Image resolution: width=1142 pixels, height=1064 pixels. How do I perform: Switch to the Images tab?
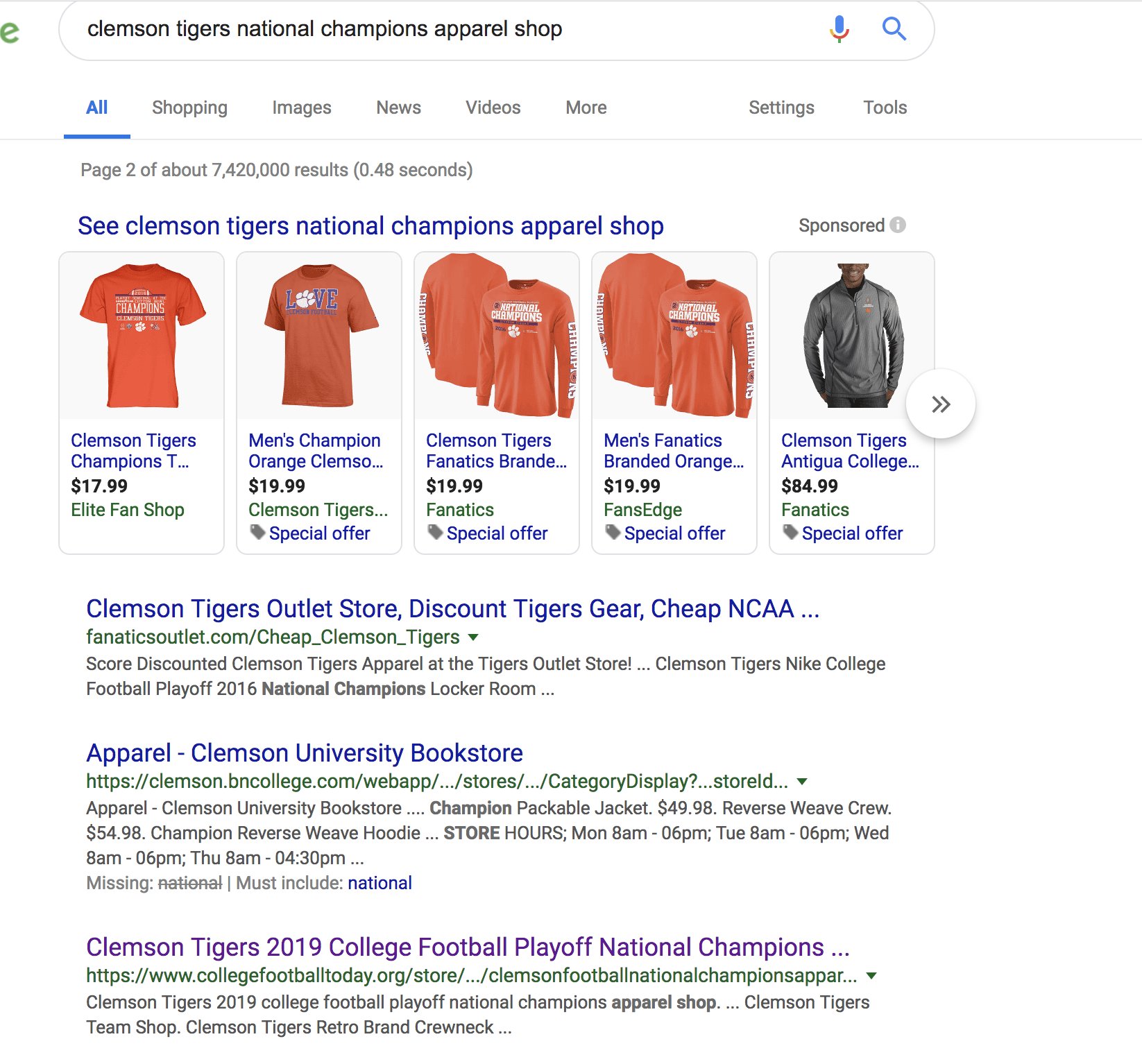point(302,108)
